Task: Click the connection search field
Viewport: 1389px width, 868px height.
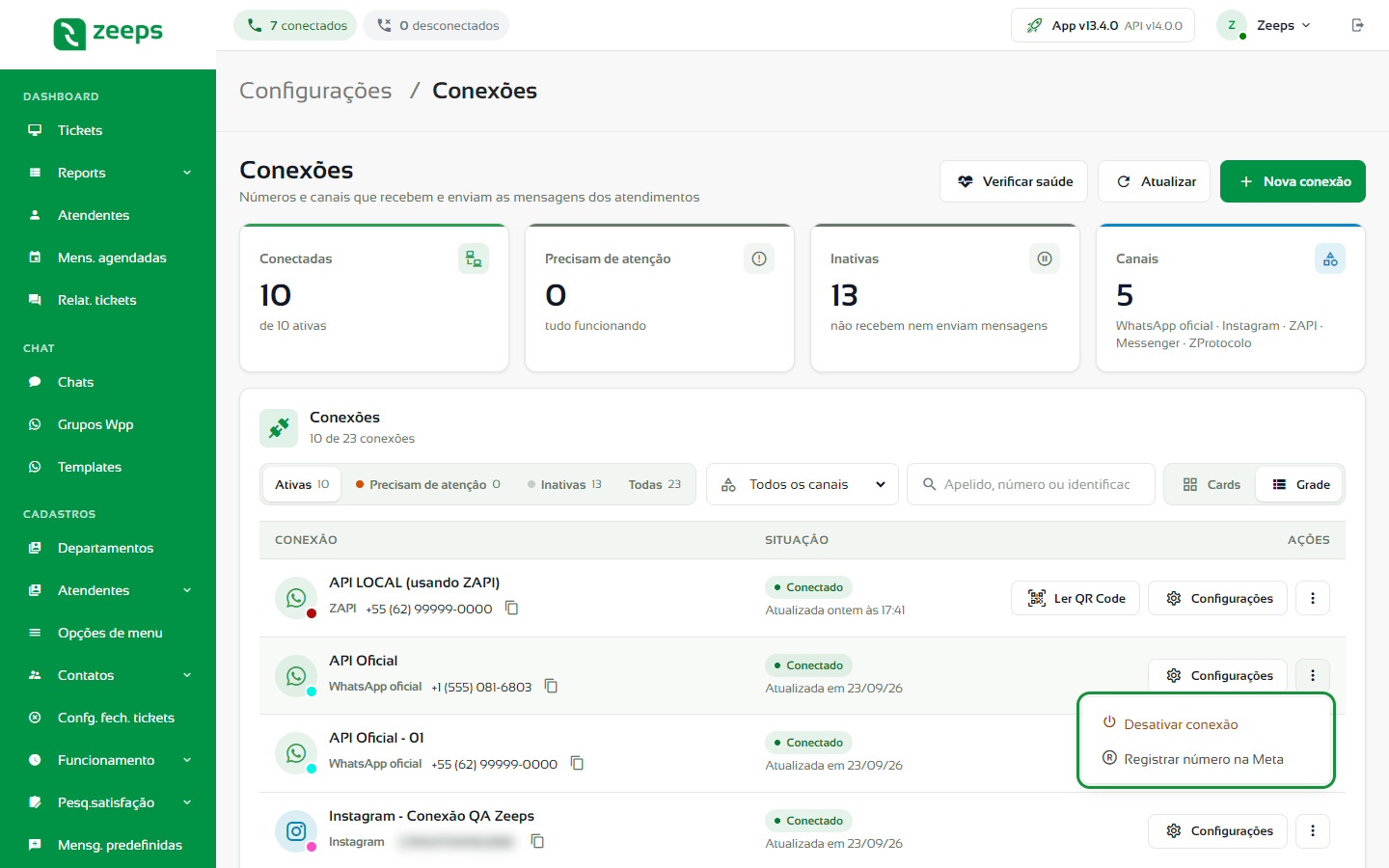Action: pos(1031,484)
